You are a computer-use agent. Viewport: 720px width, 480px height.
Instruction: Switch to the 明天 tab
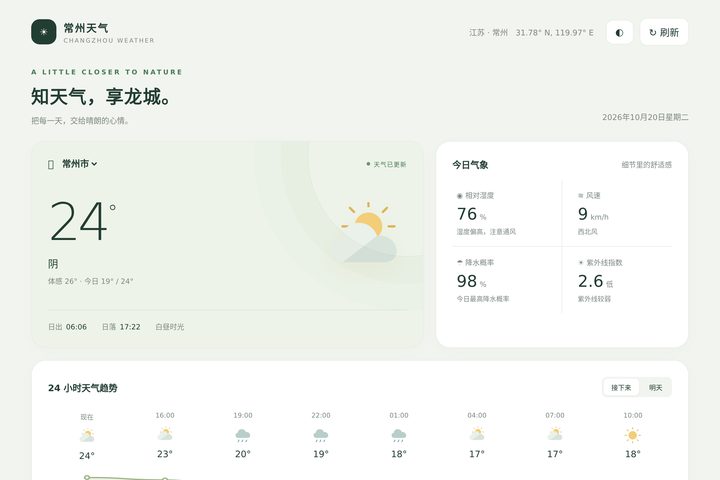click(x=655, y=388)
